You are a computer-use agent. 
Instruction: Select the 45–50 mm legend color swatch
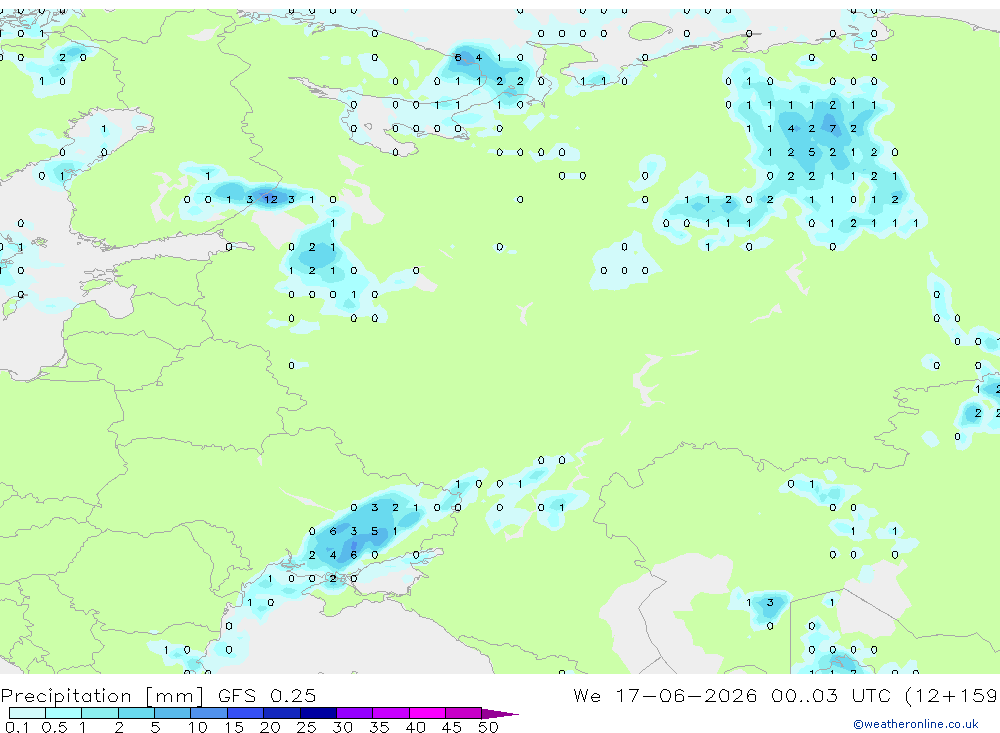[464, 713]
